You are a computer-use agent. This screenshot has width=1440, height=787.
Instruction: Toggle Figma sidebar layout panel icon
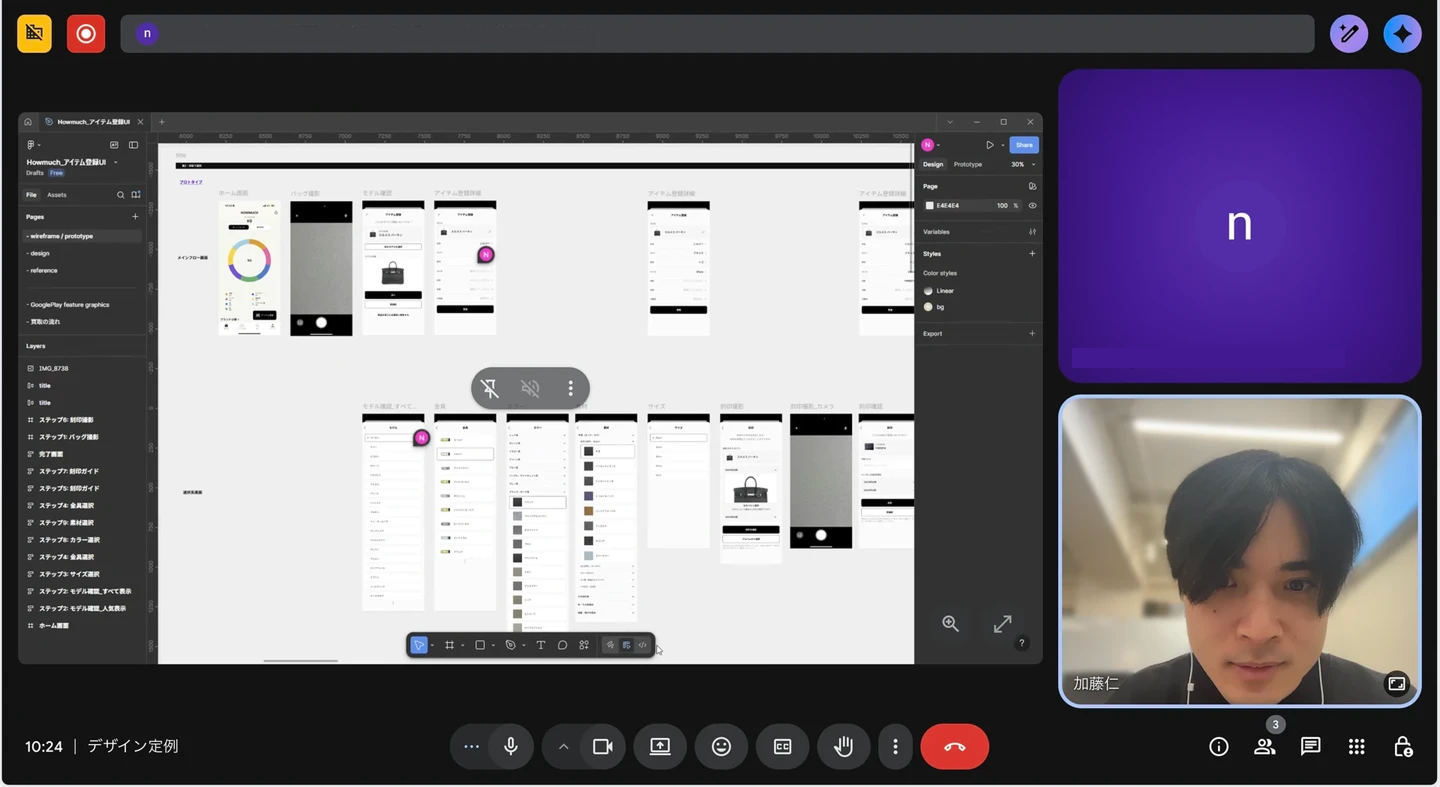point(133,145)
